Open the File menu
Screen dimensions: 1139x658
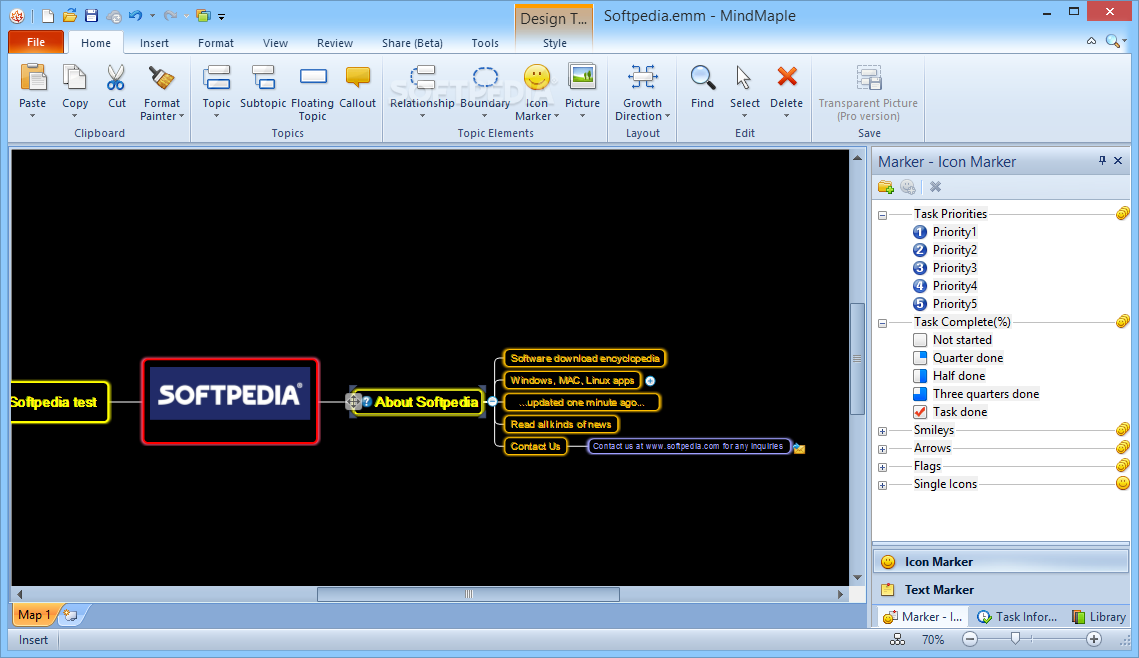(36, 42)
